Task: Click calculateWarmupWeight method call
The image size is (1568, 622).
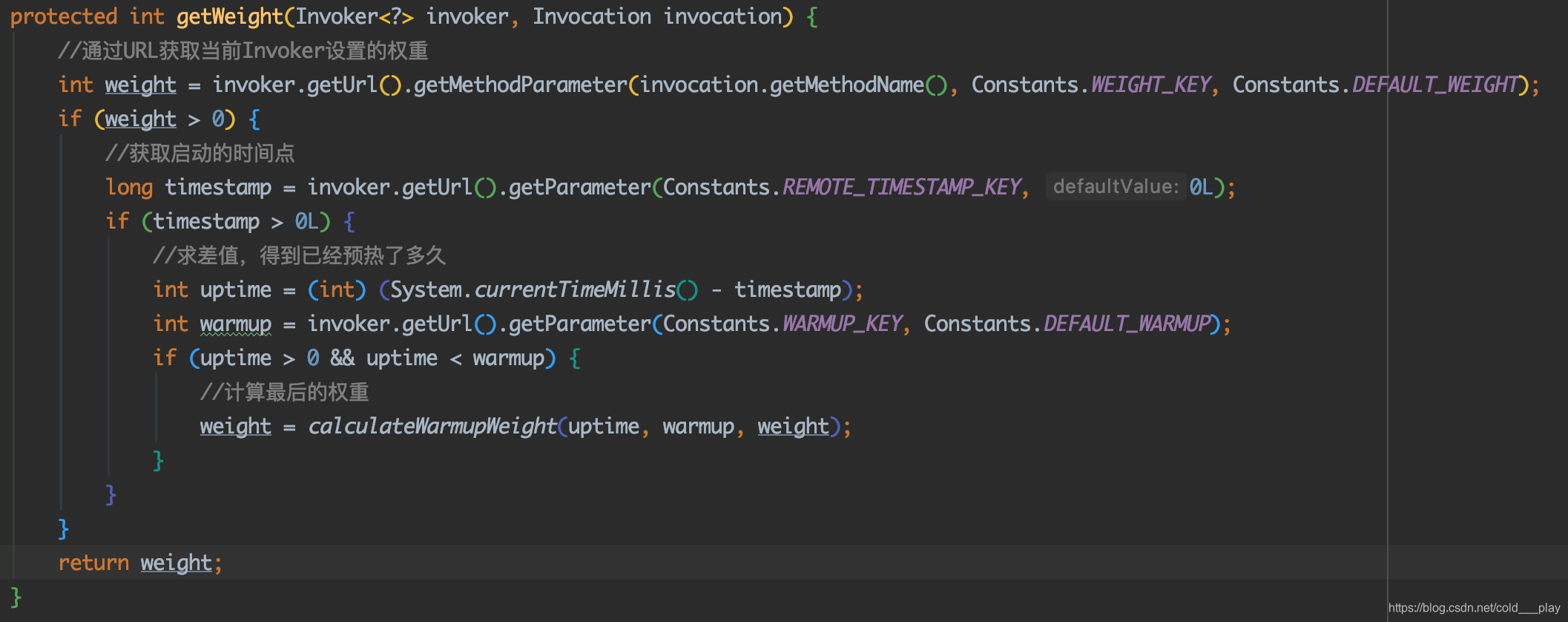Action: point(432,426)
